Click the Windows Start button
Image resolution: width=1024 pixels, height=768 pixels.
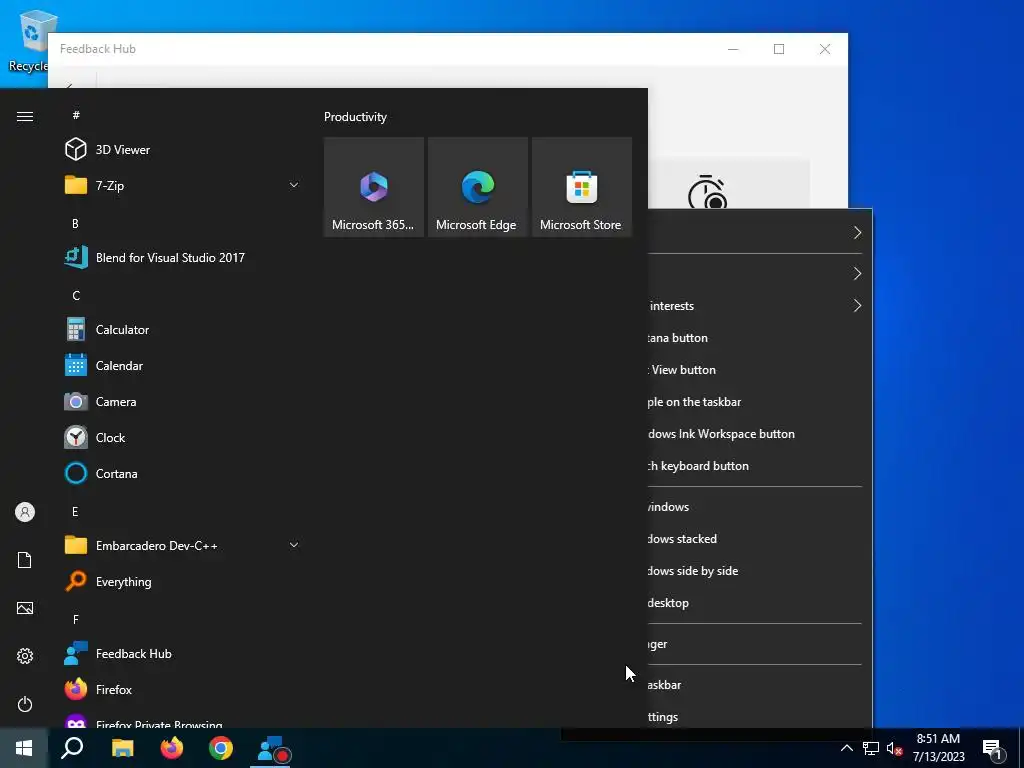pos(24,748)
